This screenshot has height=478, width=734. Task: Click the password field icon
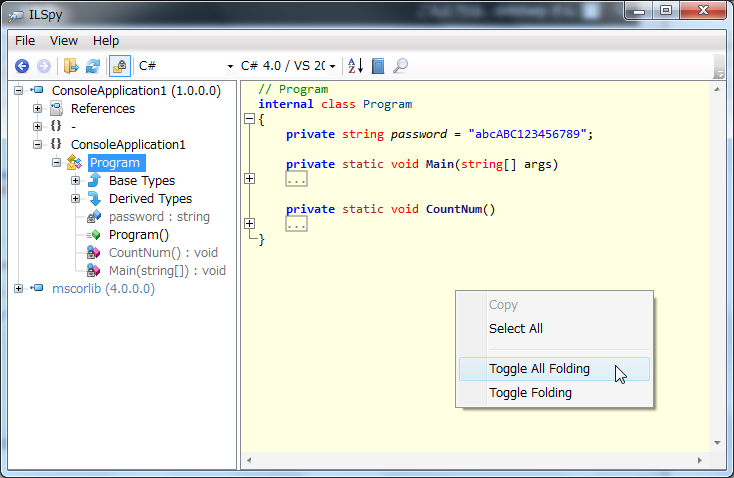click(94, 216)
